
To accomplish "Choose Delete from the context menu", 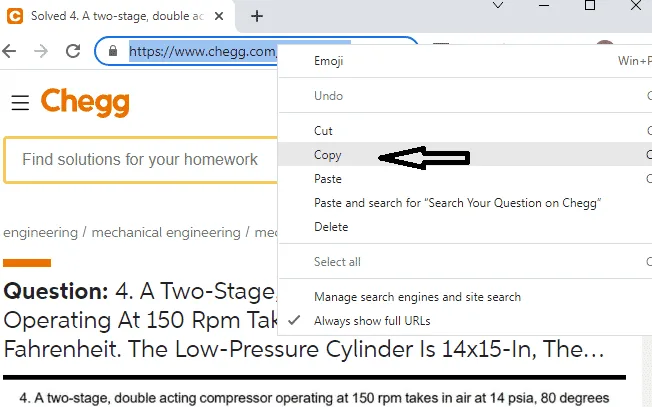I will pyautogui.click(x=464, y=227).
